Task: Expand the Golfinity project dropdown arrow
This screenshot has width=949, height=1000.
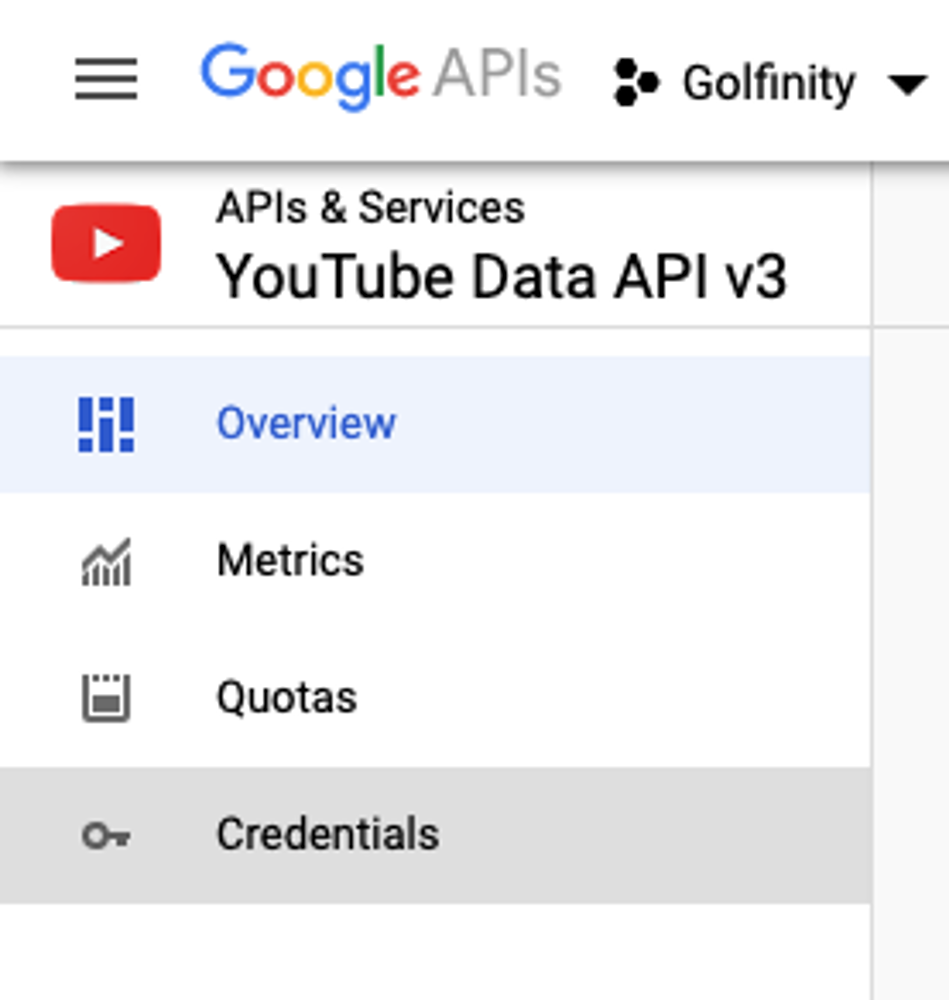Action: [908, 85]
